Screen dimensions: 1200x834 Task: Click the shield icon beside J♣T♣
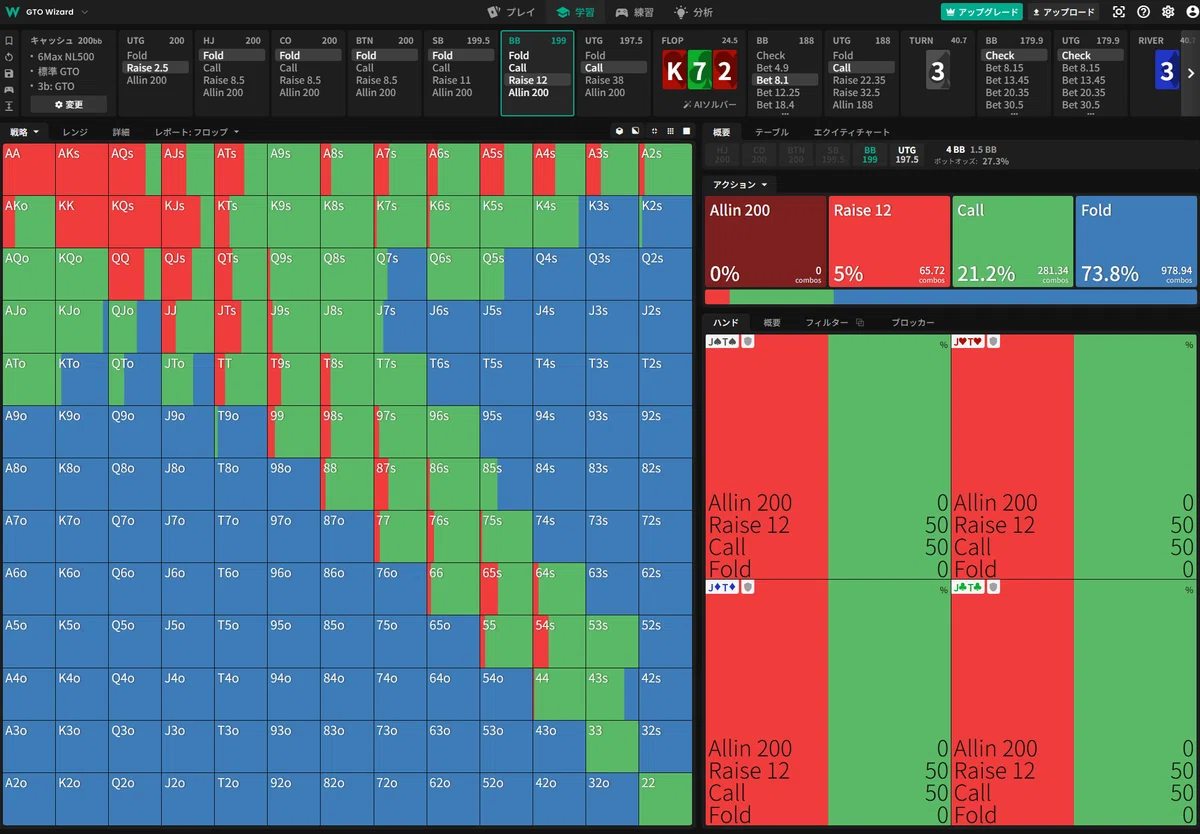click(993, 587)
